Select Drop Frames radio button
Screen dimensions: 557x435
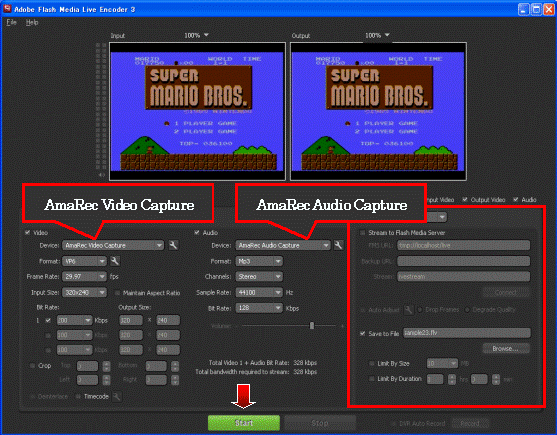click(420, 310)
